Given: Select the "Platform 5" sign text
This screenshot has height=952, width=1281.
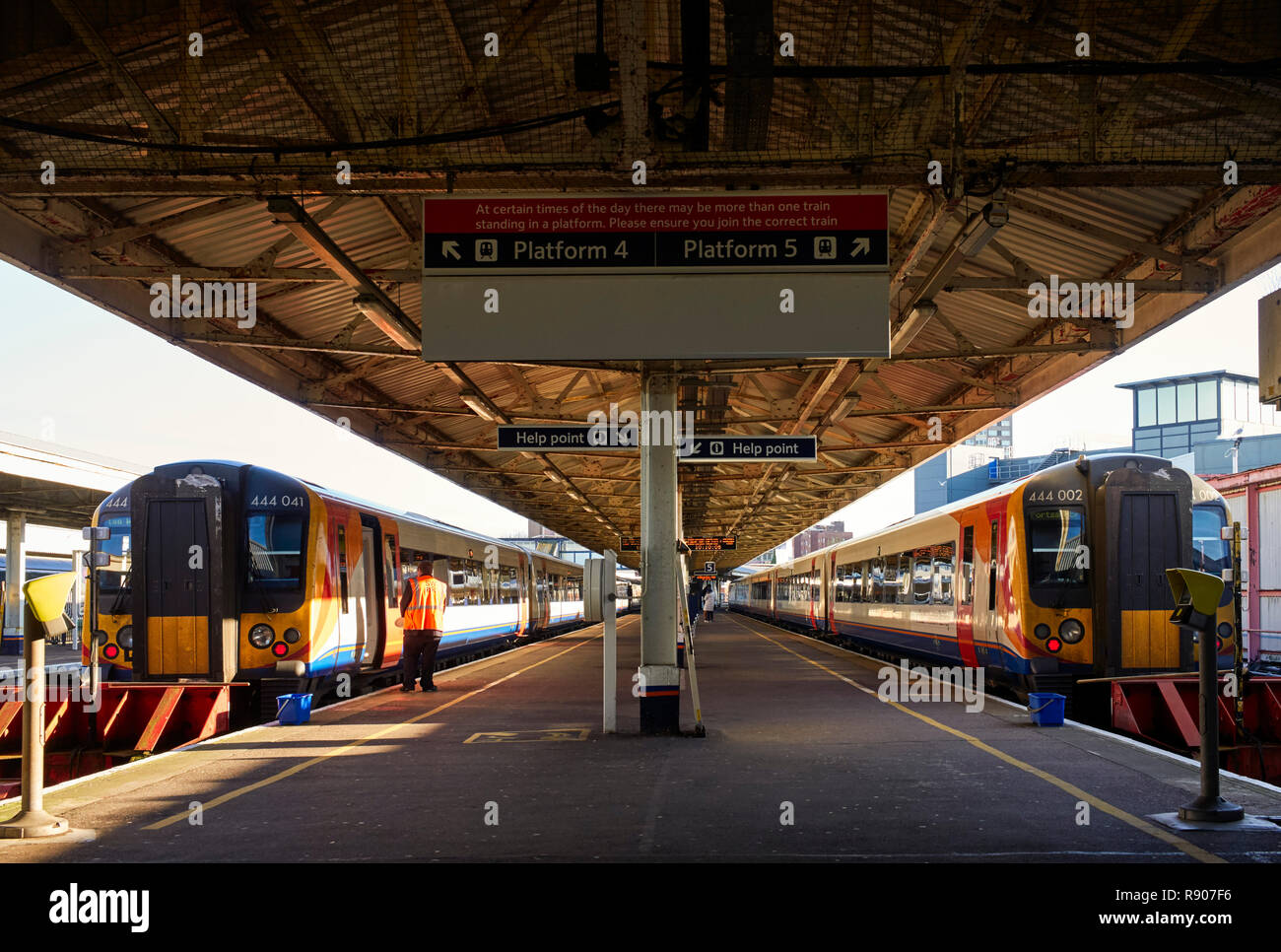Looking at the screenshot, I should tap(740, 248).
